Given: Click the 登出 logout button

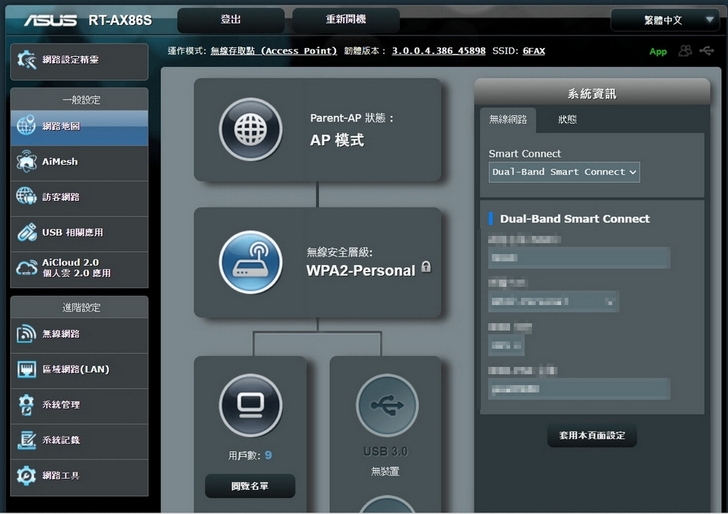Looking at the screenshot, I should pyautogui.click(x=231, y=20).
